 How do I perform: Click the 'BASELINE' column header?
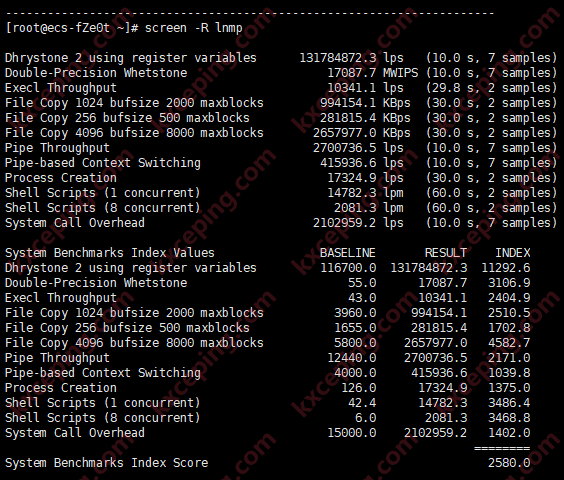348,253
